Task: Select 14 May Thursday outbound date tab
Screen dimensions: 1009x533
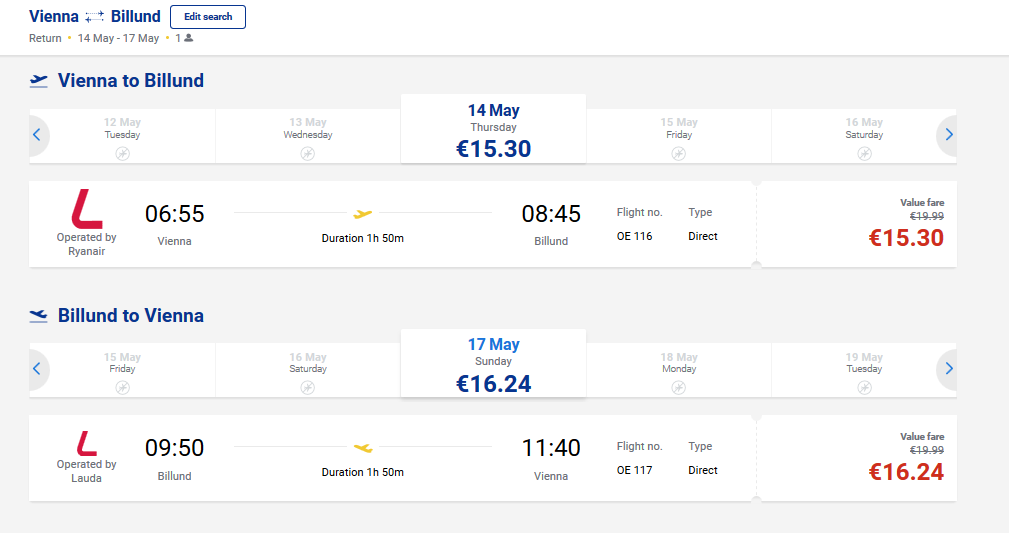Action: point(494,129)
